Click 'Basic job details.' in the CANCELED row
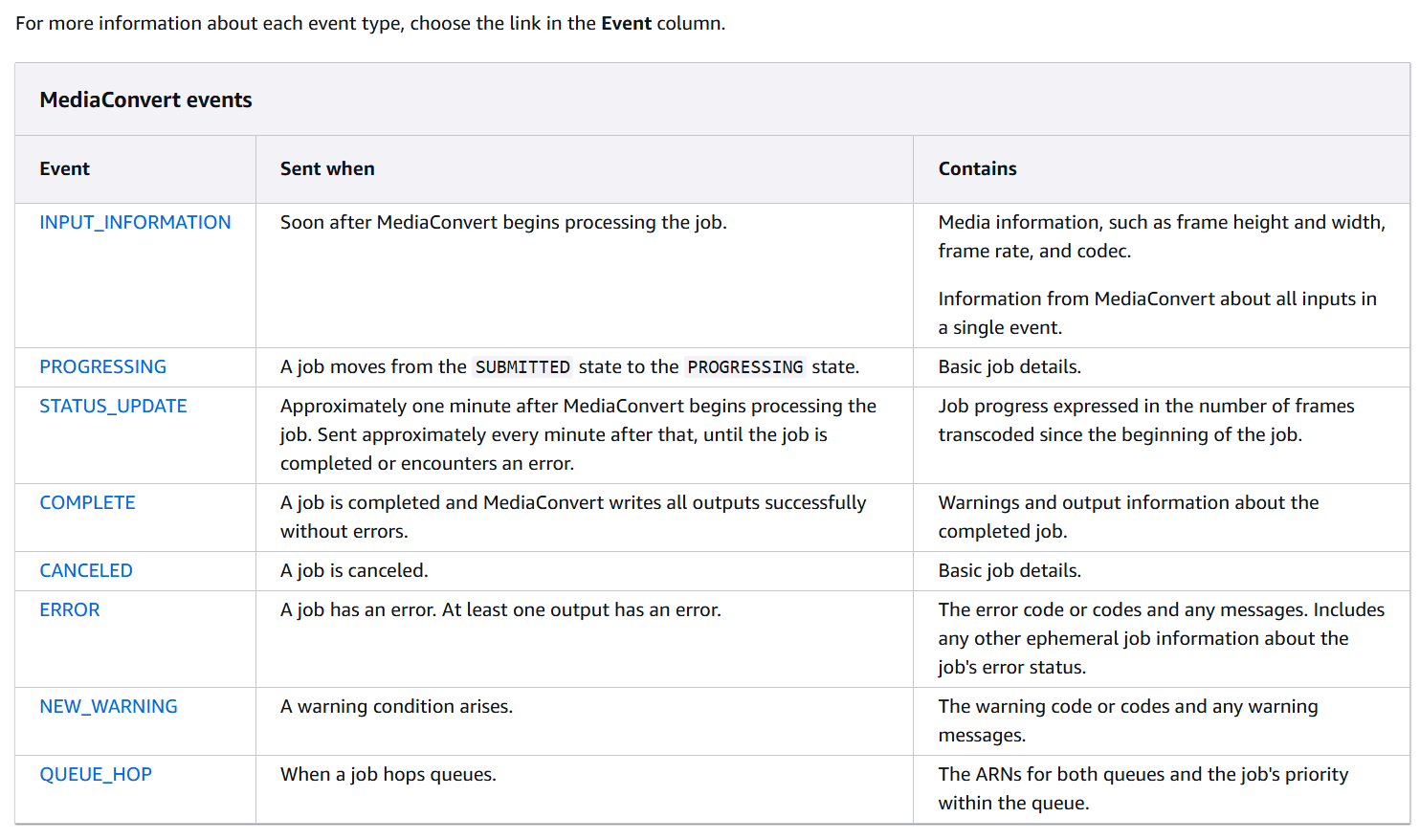The image size is (1420, 840). coord(1010,570)
